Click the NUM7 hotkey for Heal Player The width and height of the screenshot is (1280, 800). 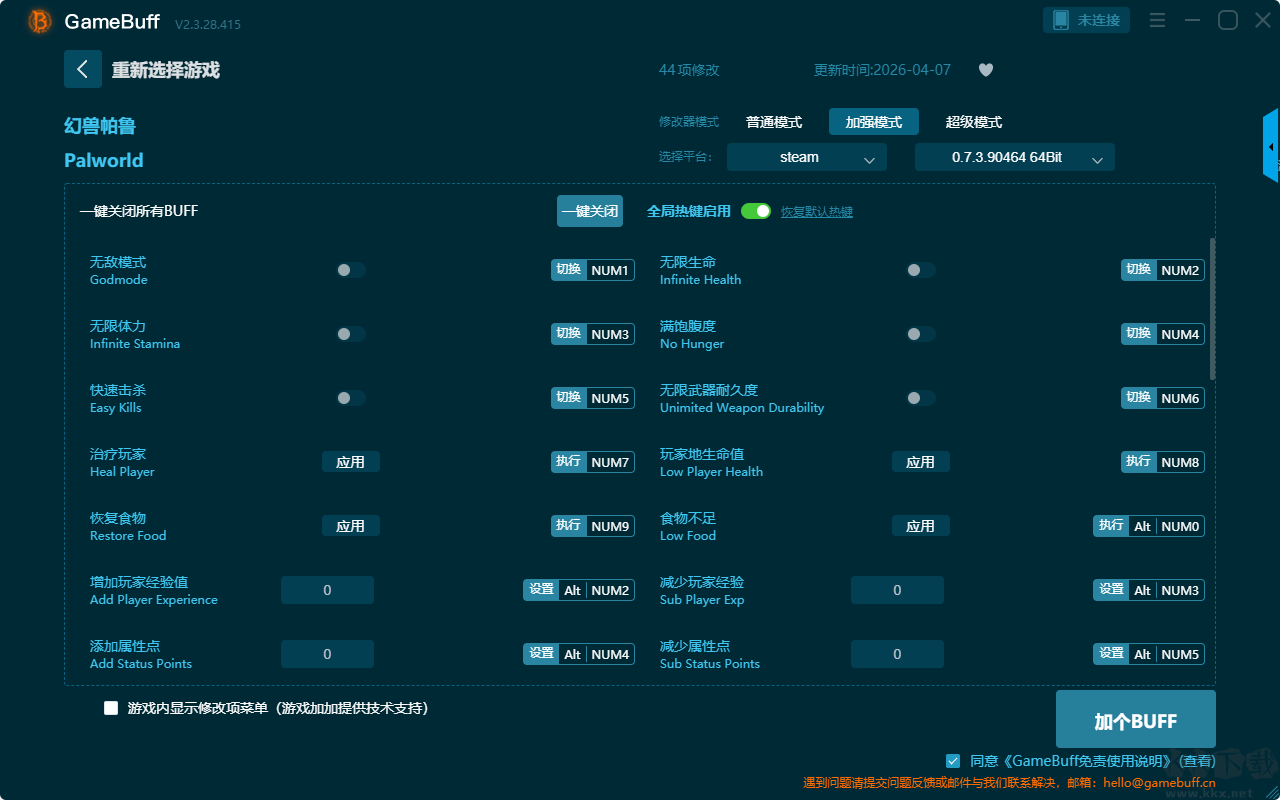coord(593,462)
